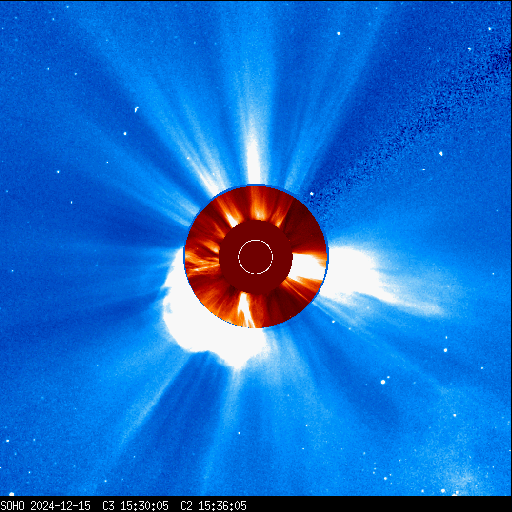Image resolution: width=512 pixels, height=512 pixels.
Task: Click the C3 15:30:05 timestamp
Action: coord(135,506)
